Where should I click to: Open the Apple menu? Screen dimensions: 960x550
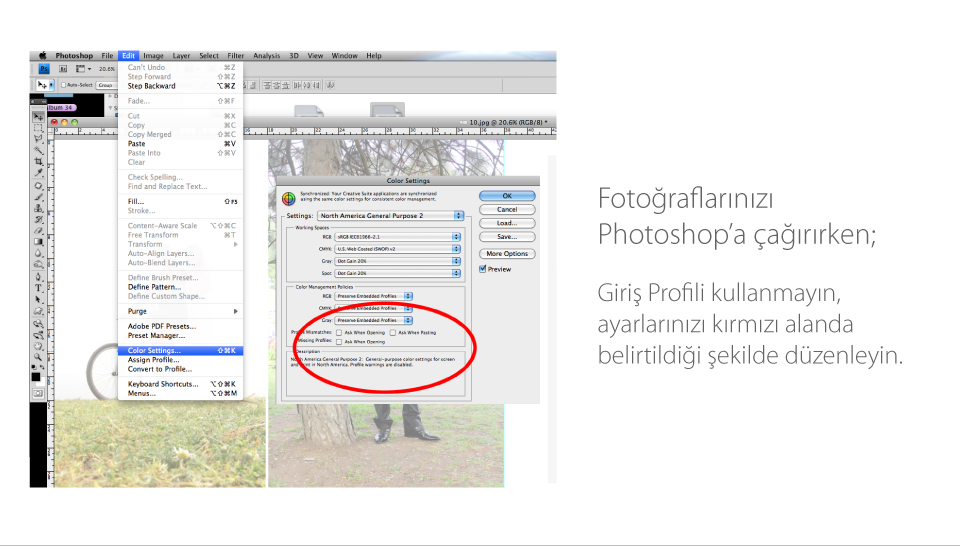point(42,55)
